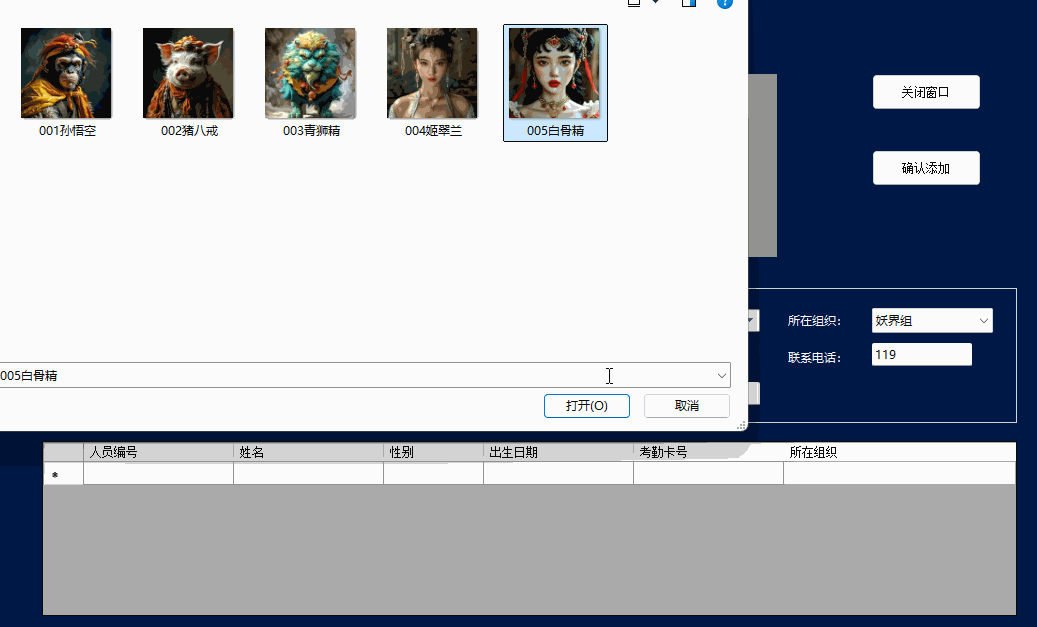Screen dimensions: 1037x627
Task: Click the 确认添加 button
Action: tap(926, 168)
